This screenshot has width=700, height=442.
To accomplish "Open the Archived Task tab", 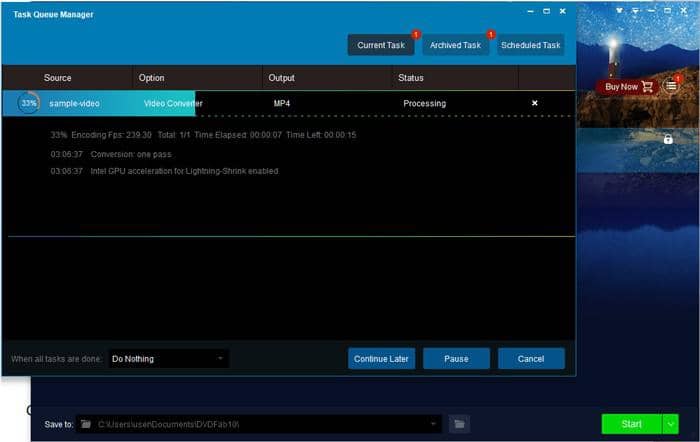I will click(x=455, y=45).
